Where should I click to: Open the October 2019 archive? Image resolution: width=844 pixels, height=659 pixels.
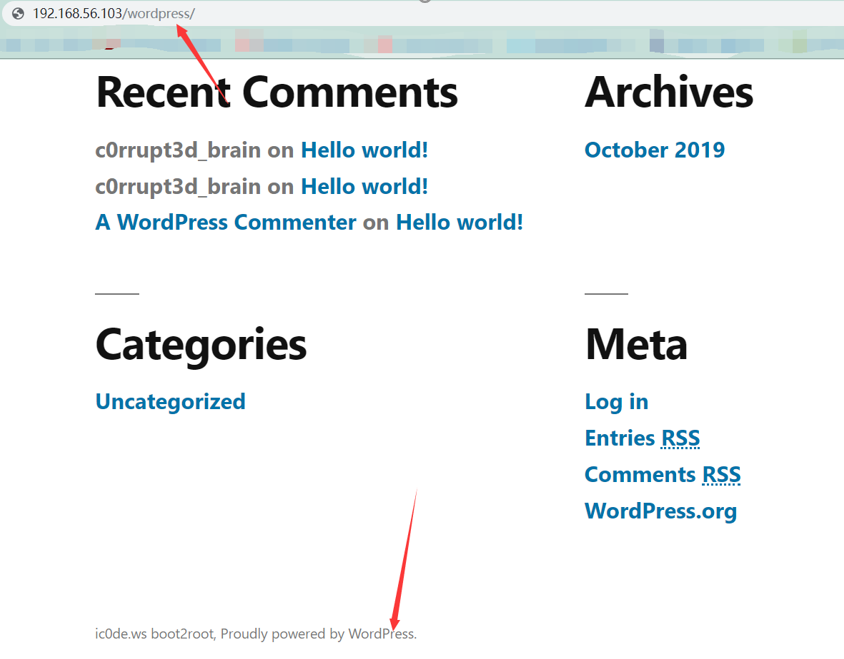click(x=655, y=150)
